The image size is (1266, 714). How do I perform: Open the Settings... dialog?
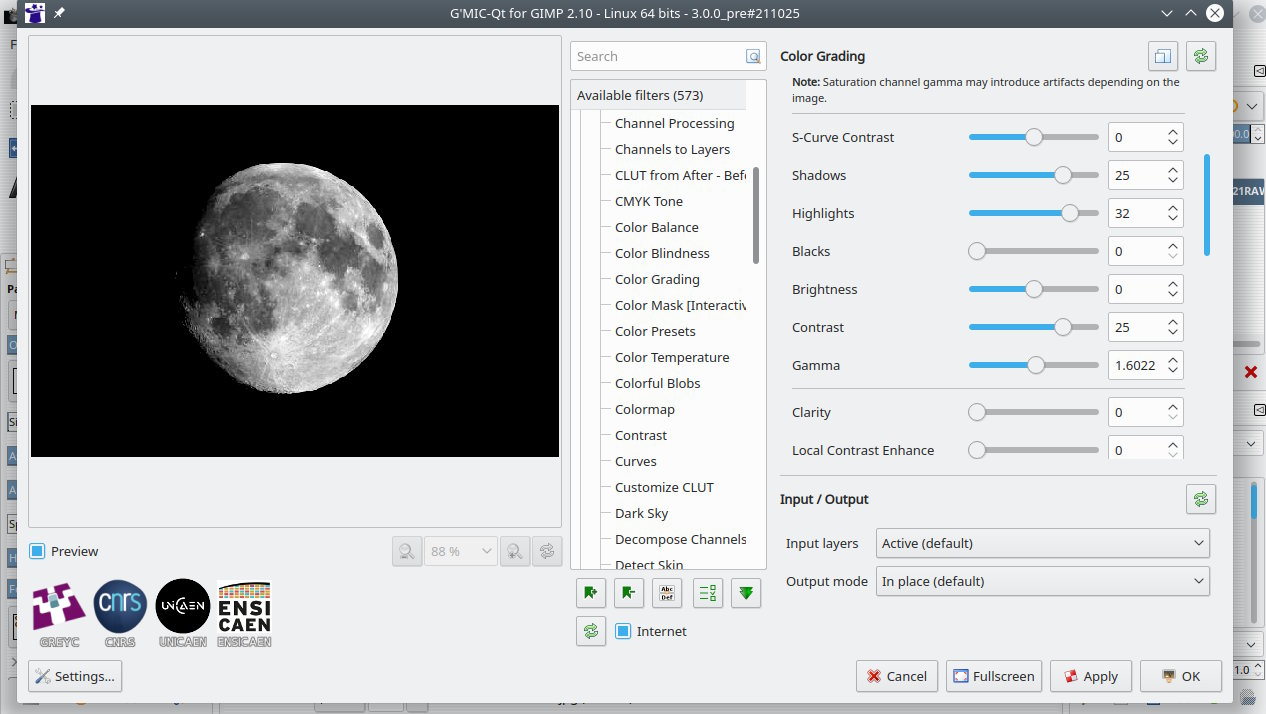75,676
